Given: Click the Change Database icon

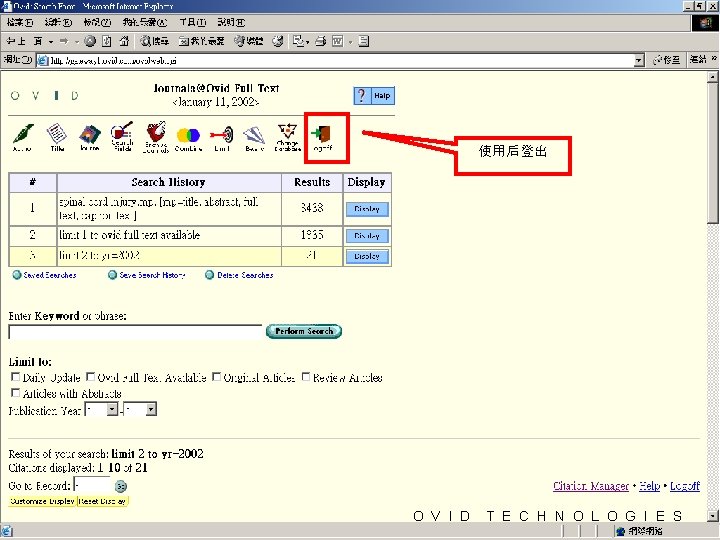Looking at the screenshot, I should [287, 137].
